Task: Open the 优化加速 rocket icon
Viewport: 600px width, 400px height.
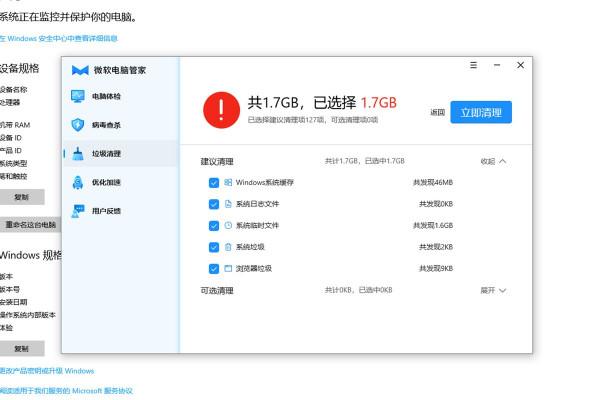Action: tap(78, 183)
